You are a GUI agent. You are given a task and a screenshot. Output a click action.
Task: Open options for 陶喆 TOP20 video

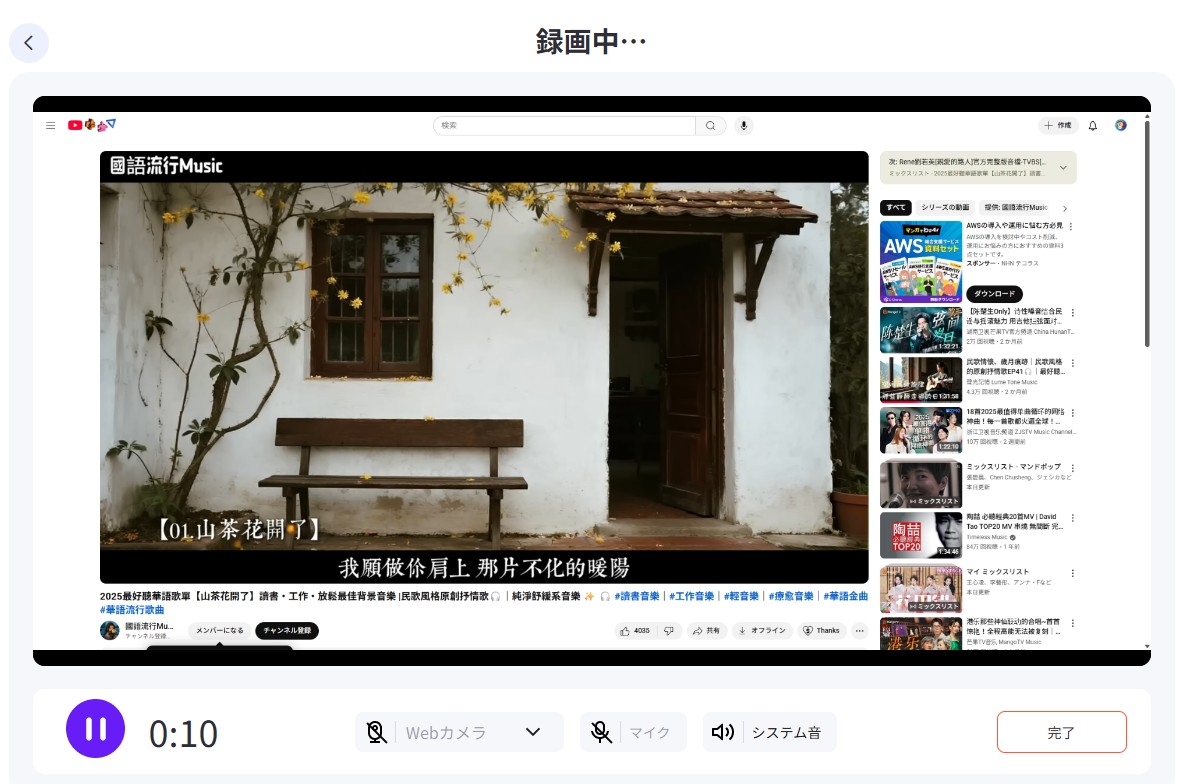click(x=1073, y=518)
